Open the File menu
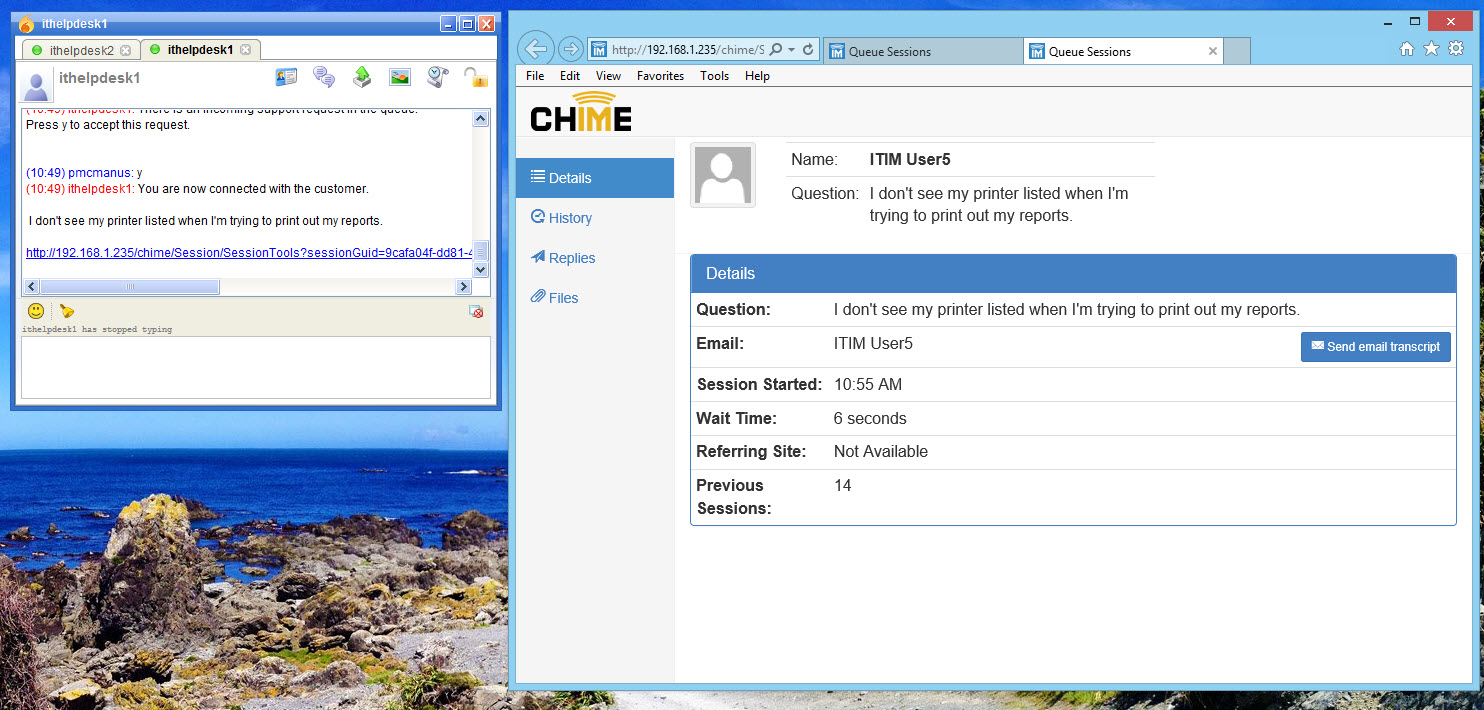 pyautogui.click(x=535, y=76)
